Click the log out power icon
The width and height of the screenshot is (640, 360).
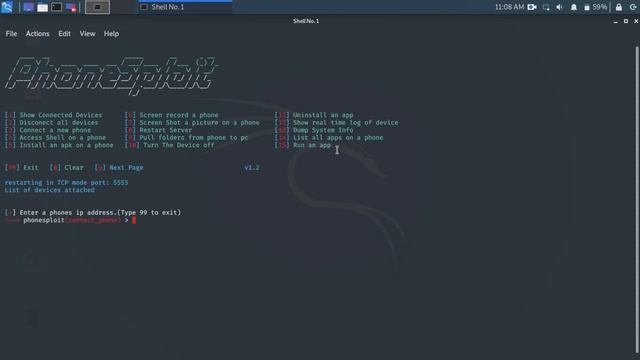[x=633, y=7]
